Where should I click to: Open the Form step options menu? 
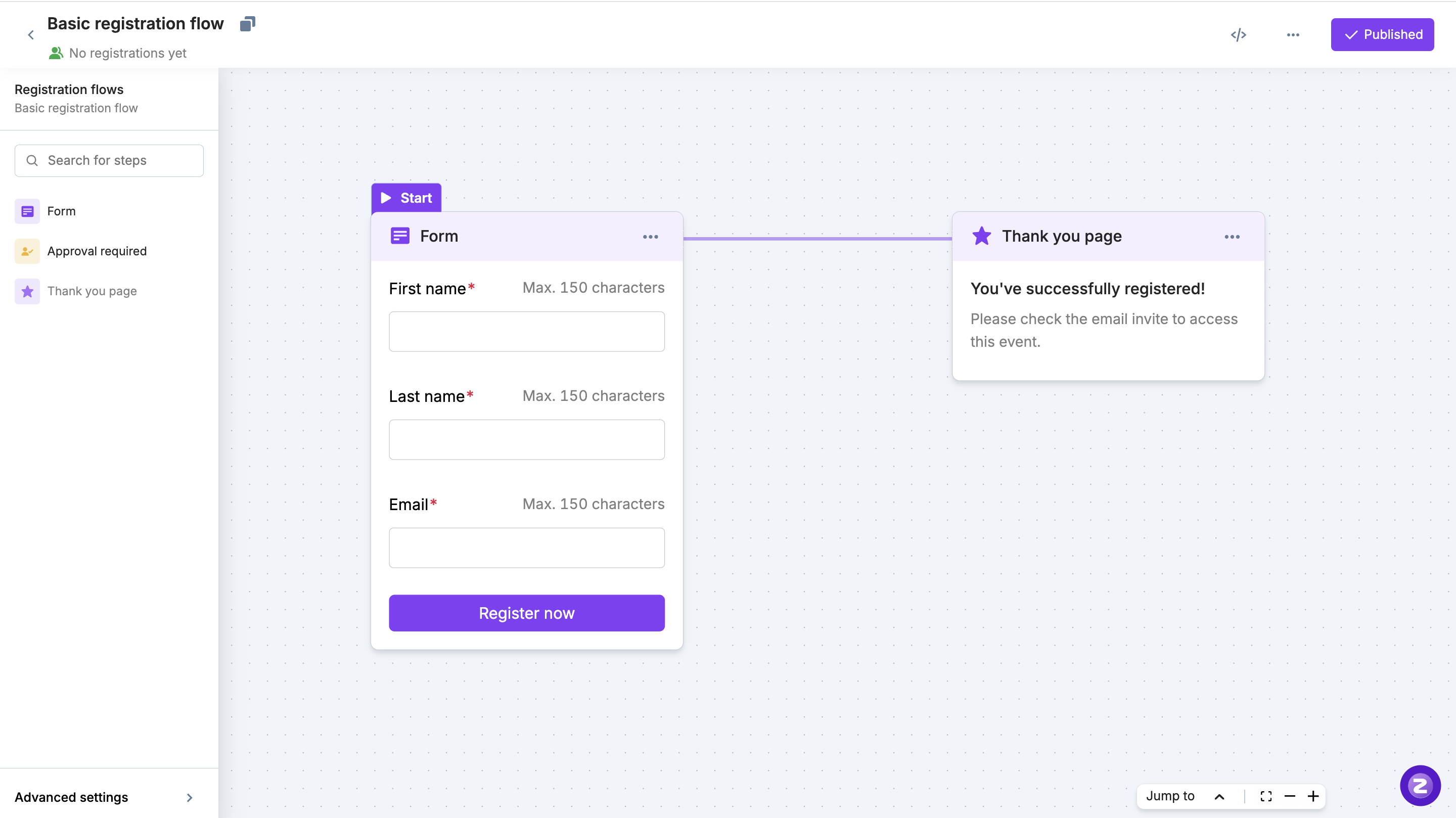coord(650,237)
